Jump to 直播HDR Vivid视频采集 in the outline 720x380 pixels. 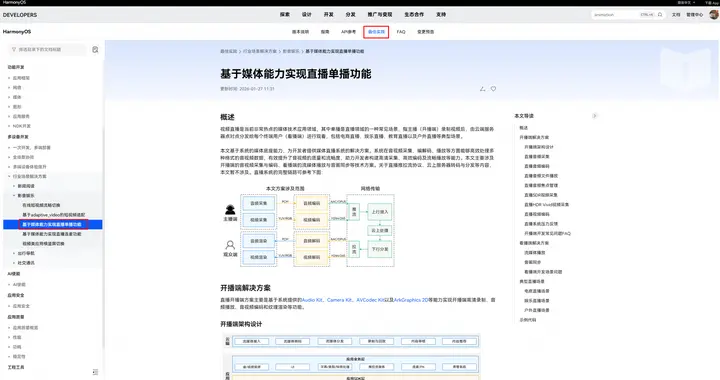tap(546, 205)
